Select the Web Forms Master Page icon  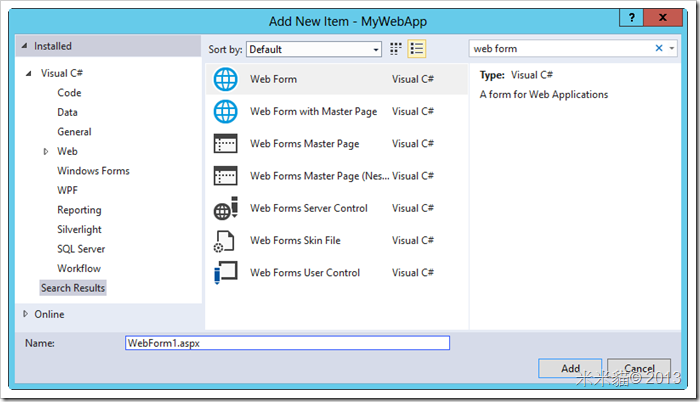coord(225,144)
